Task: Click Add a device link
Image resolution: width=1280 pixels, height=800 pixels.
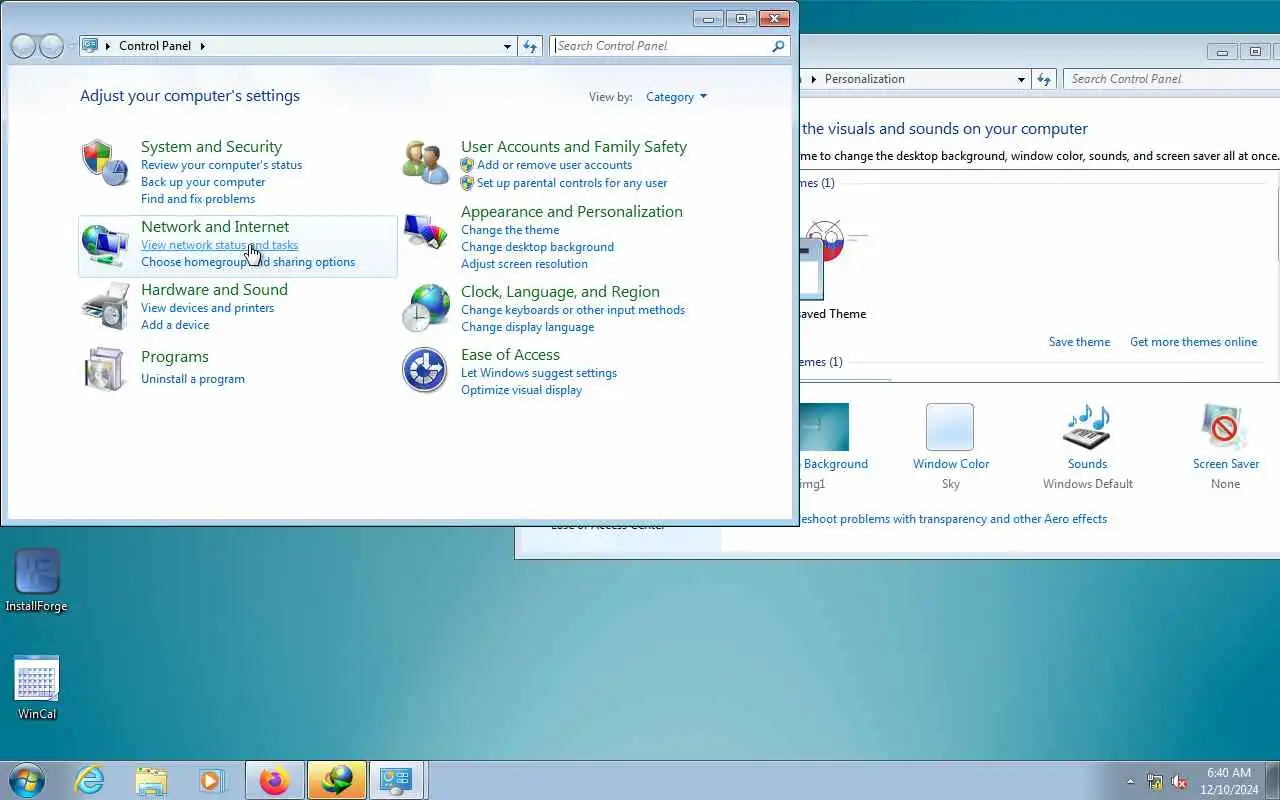Action: coord(175,325)
